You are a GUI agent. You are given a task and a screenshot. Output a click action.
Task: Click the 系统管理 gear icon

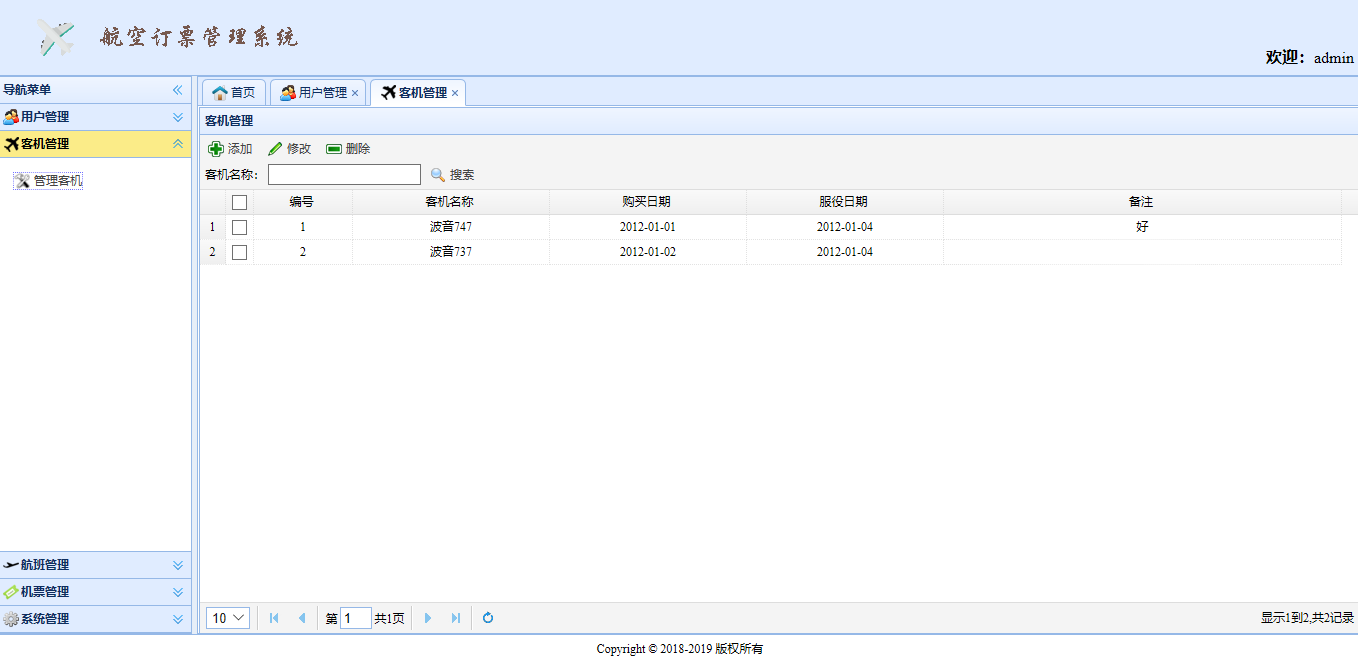(x=11, y=619)
